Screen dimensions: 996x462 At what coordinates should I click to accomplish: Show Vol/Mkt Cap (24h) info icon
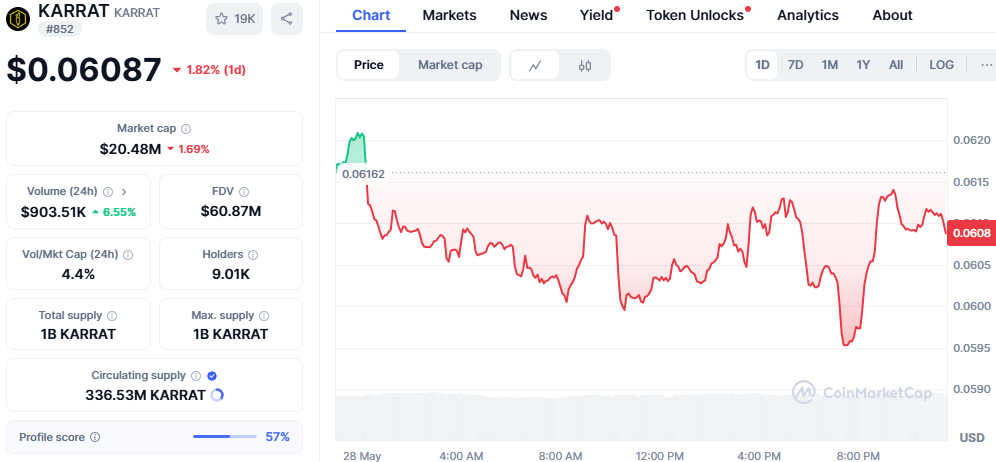click(128, 255)
